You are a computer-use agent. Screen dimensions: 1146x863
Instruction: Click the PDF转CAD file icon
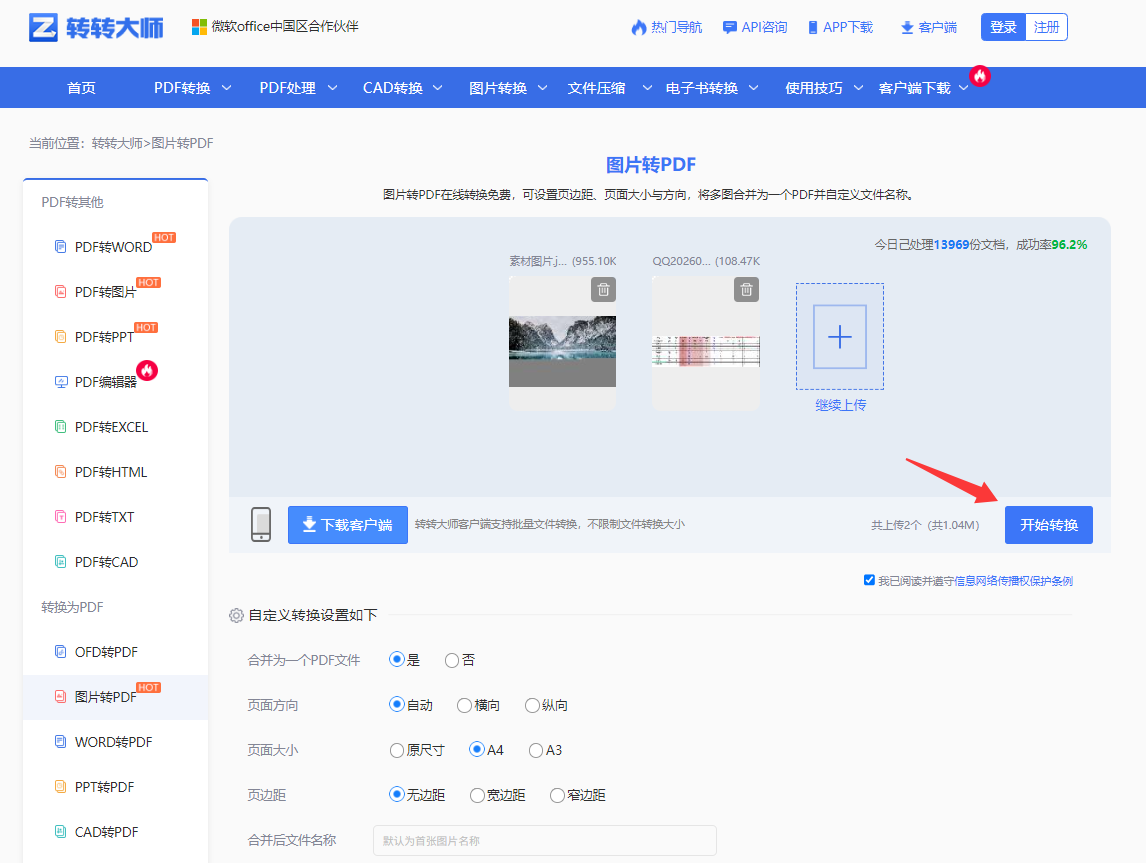click(x=61, y=561)
